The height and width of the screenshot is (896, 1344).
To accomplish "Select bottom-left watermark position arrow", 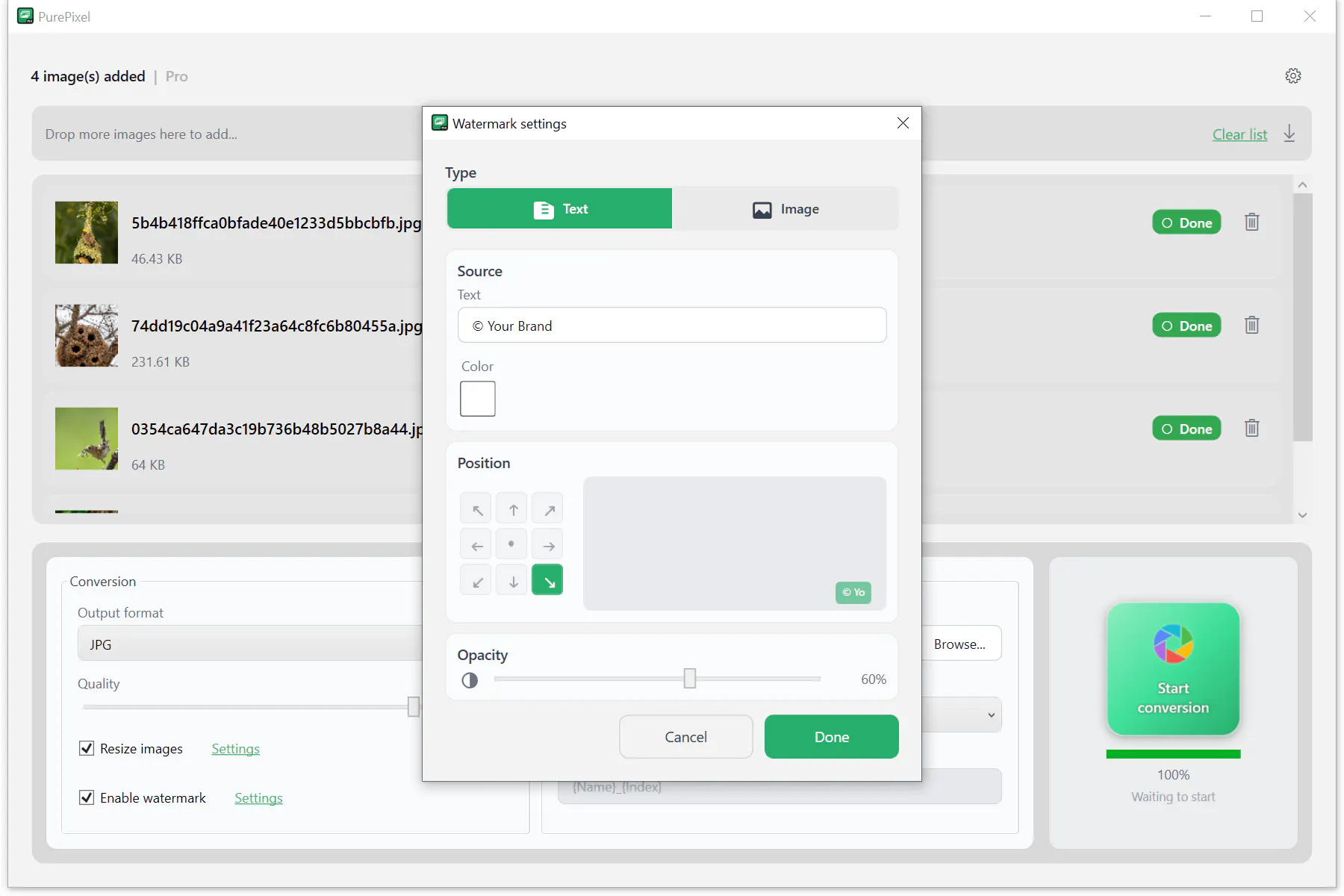I will (476, 581).
